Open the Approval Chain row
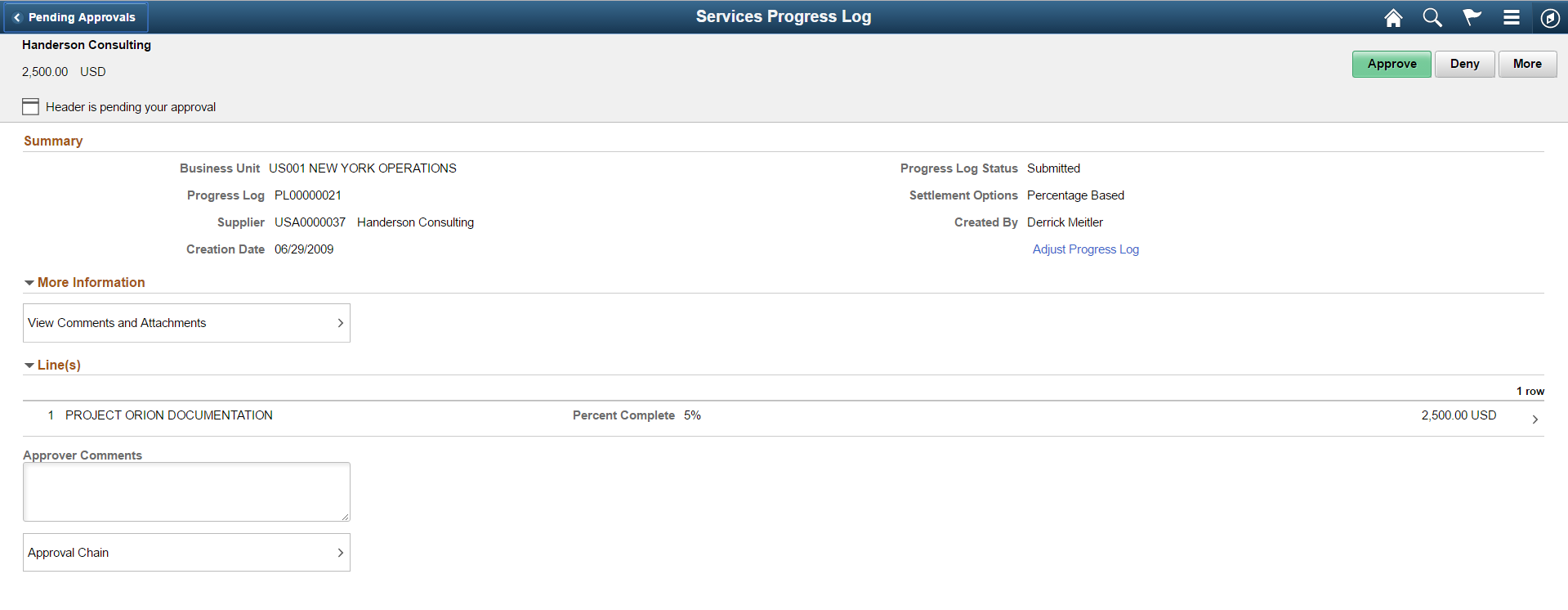1568x610 pixels. point(186,553)
